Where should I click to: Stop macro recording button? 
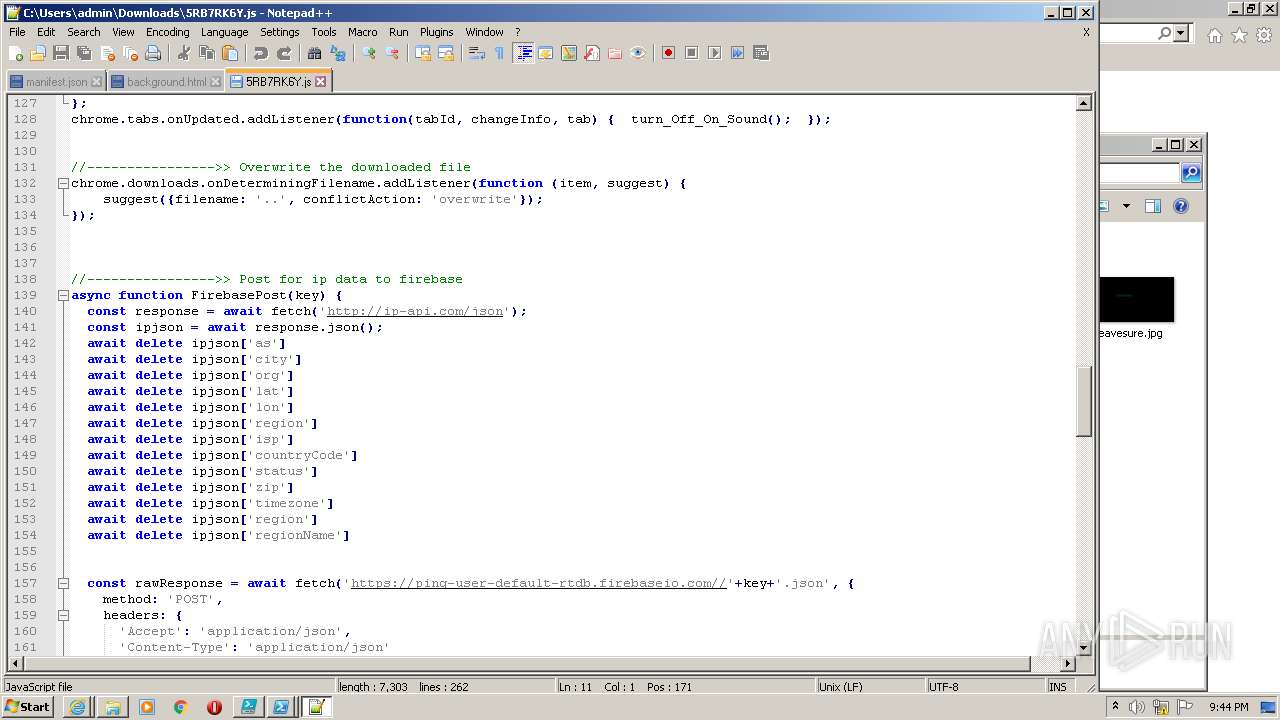pyautogui.click(x=691, y=53)
